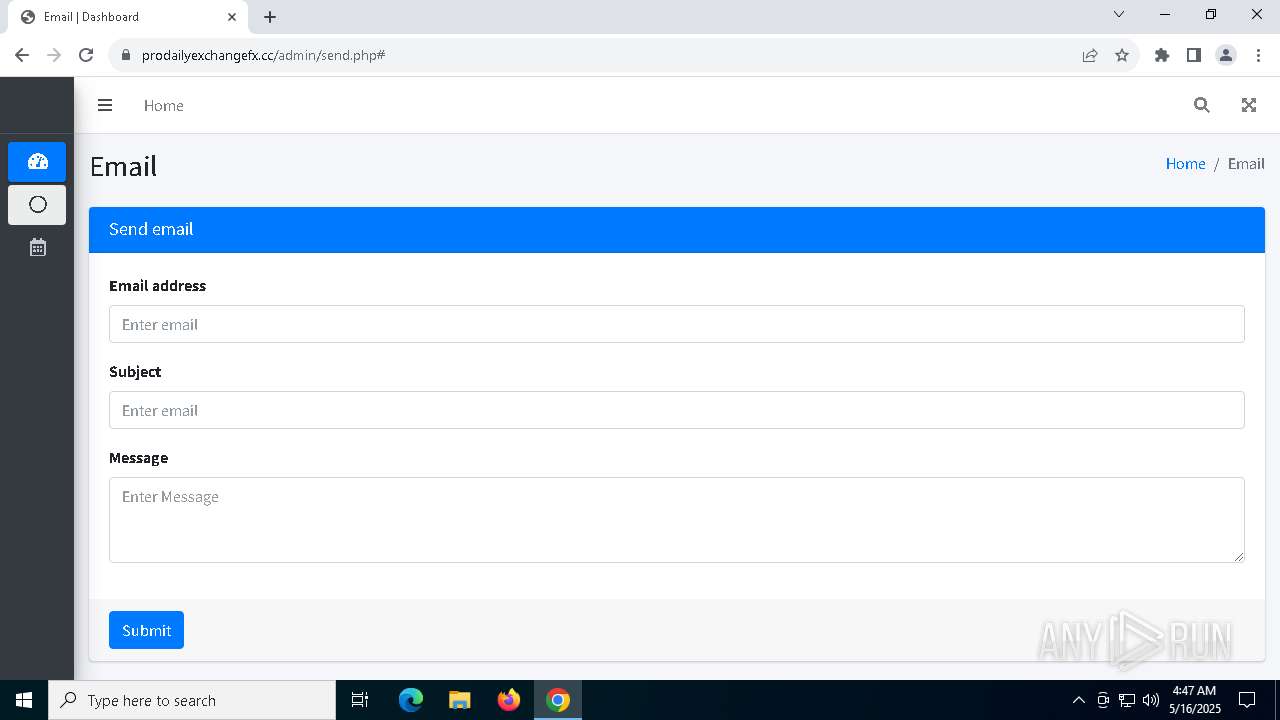Viewport: 1280px width, 720px height.
Task: Click Home in the top navbar
Action: (x=163, y=105)
